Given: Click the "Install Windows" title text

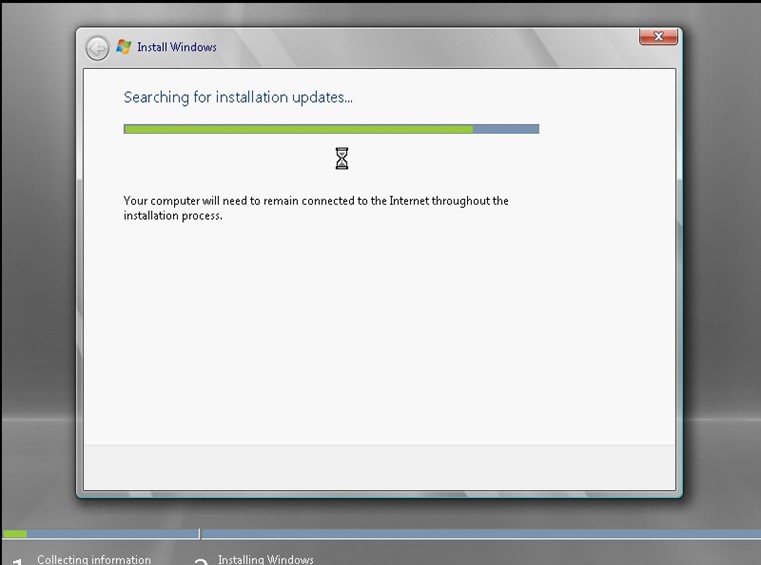Looking at the screenshot, I should (176, 47).
